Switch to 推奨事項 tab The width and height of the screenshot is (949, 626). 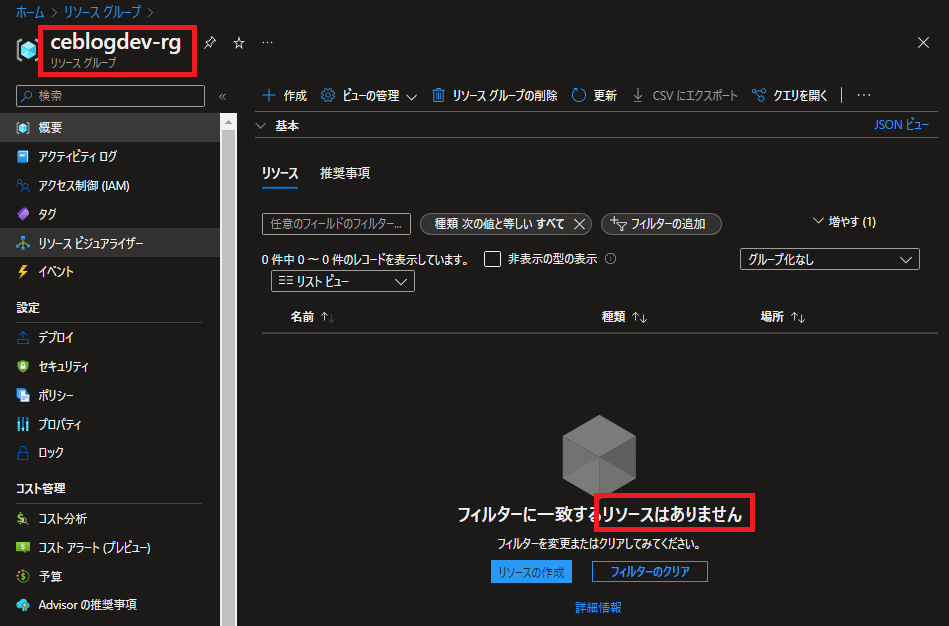[x=345, y=174]
